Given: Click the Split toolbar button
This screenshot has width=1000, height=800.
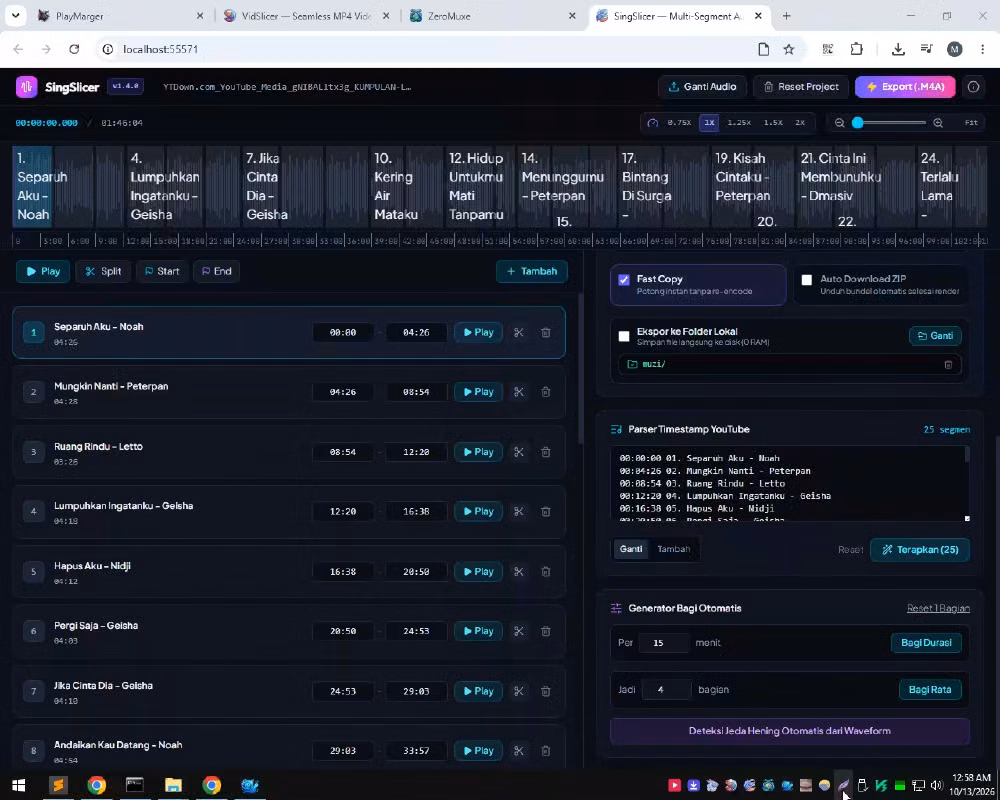Looking at the screenshot, I should [103, 271].
